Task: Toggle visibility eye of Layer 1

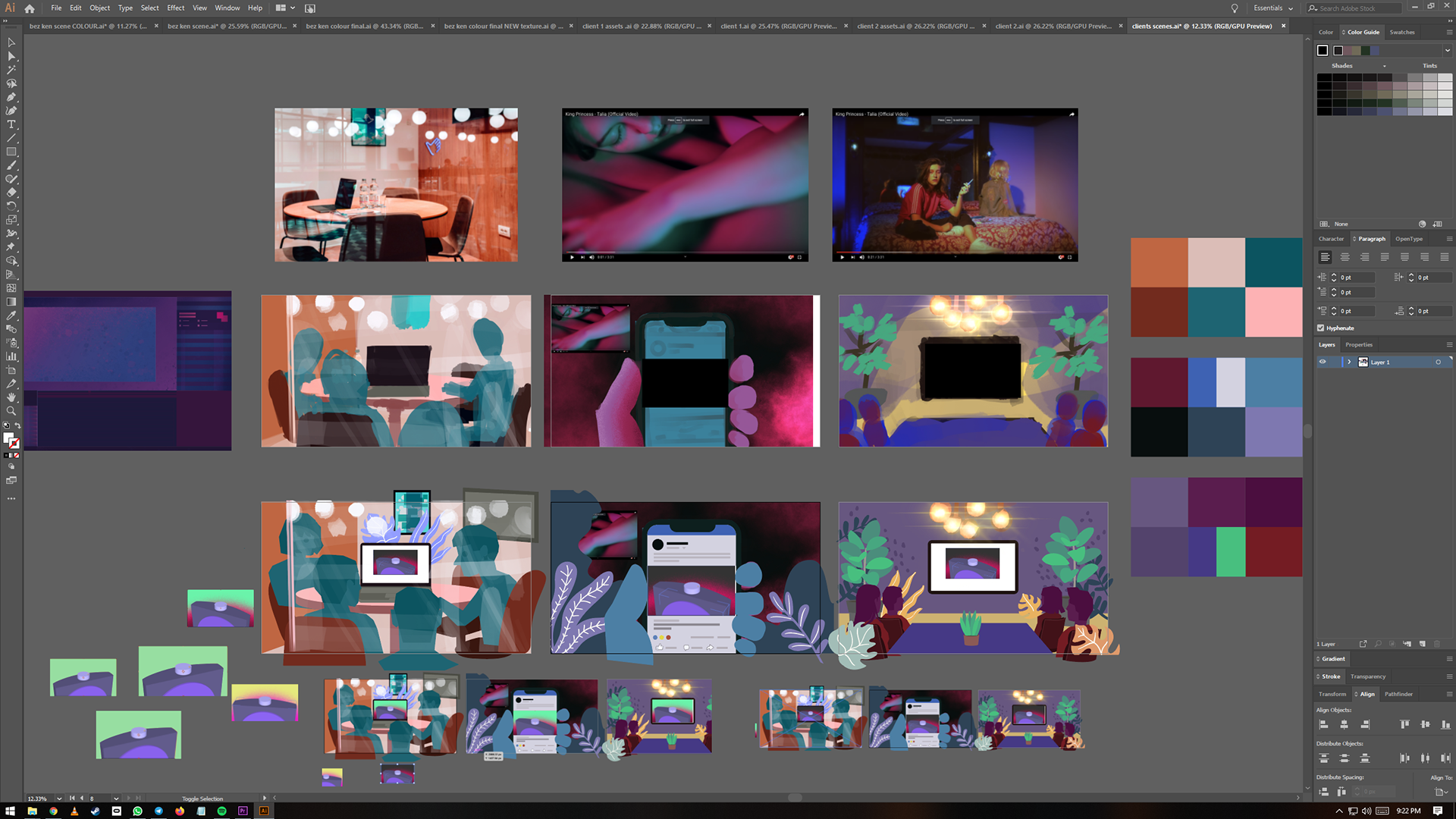Action: coord(1323,362)
